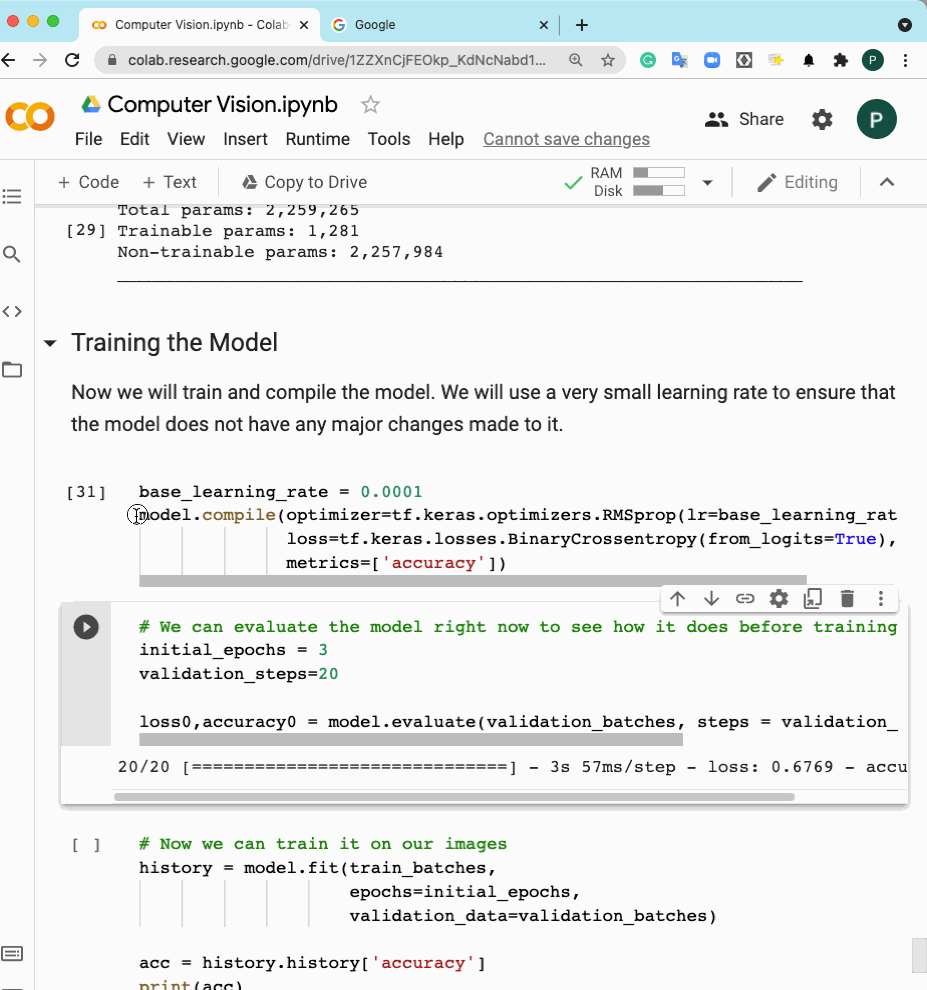Click the Disk usage bar
927x990 pixels.
(x=659, y=191)
